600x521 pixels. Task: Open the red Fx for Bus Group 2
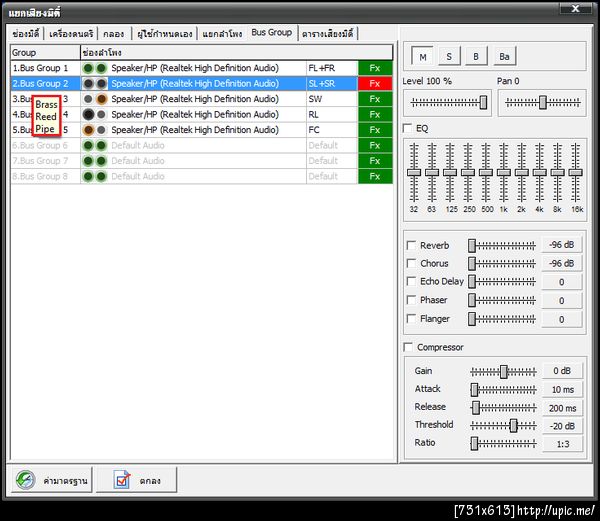[x=375, y=83]
